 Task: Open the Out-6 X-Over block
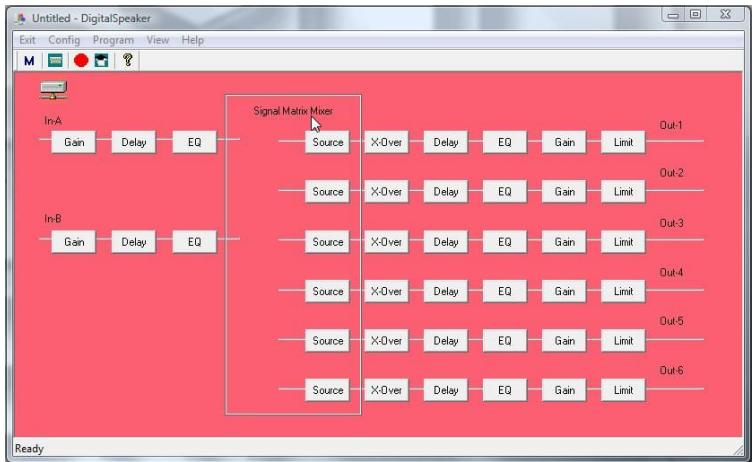(386, 390)
